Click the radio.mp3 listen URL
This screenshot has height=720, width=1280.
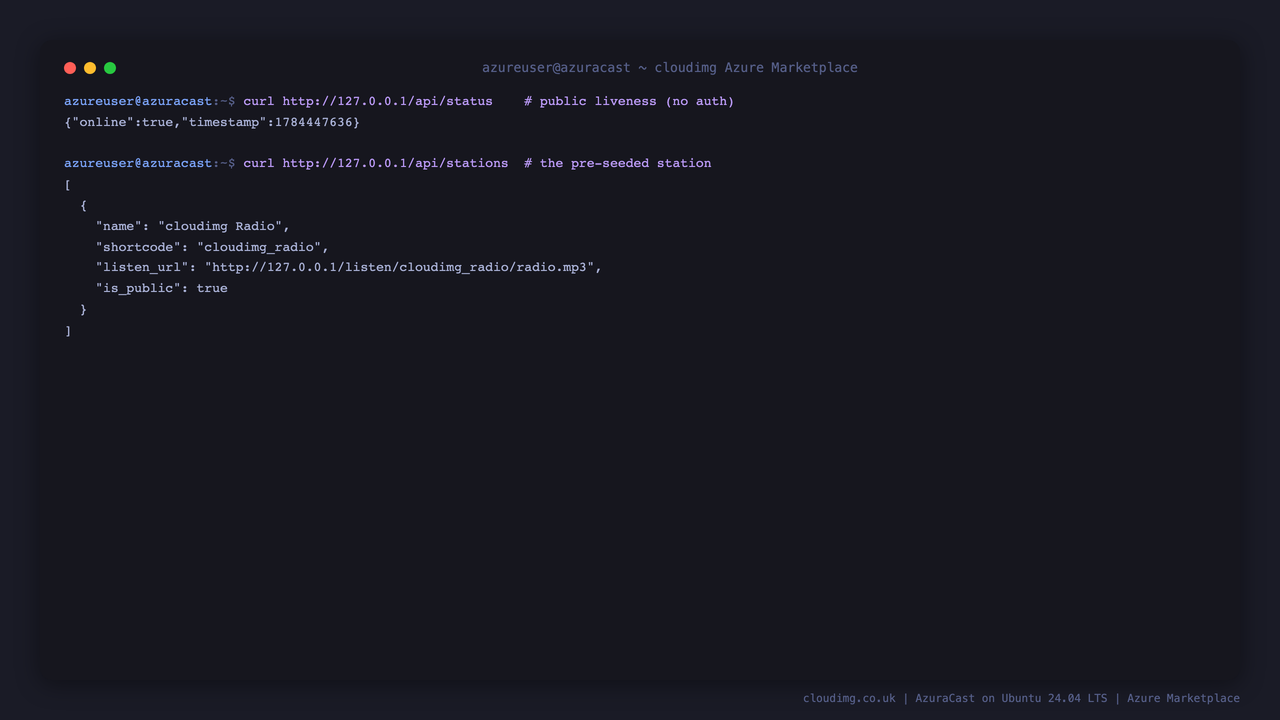pos(400,267)
